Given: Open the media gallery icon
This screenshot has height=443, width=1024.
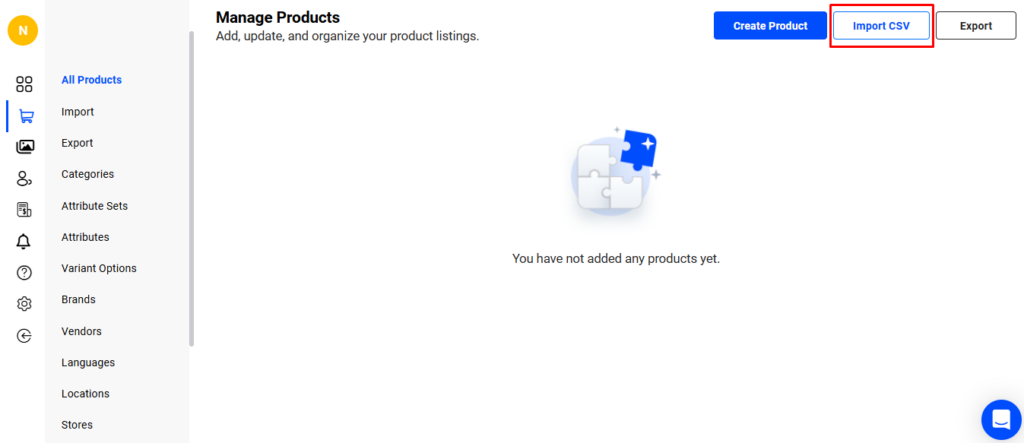Looking at the screenshot, I should 25,147.
